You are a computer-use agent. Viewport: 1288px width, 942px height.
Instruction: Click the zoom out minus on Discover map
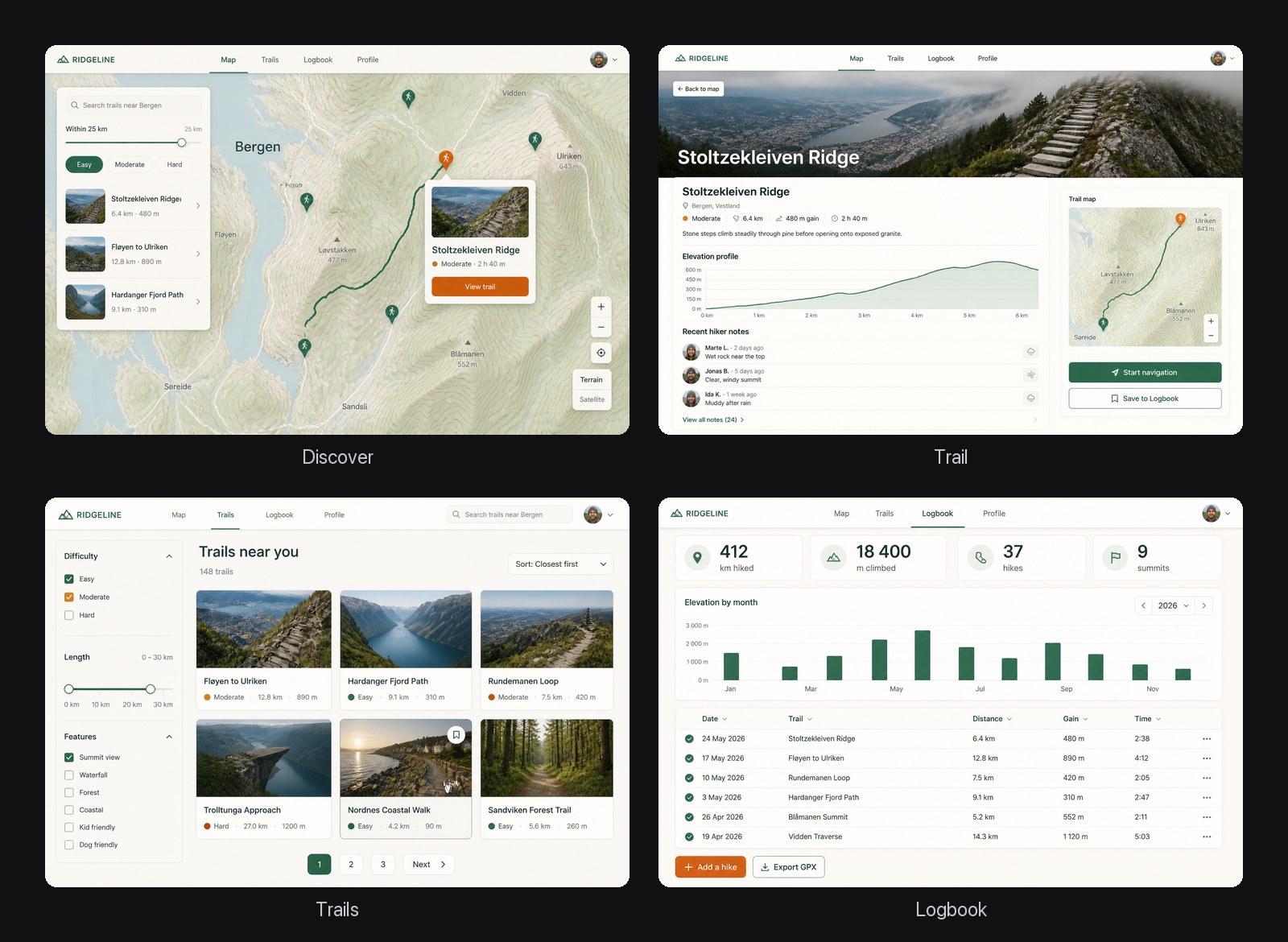click(x=601, y=328)
